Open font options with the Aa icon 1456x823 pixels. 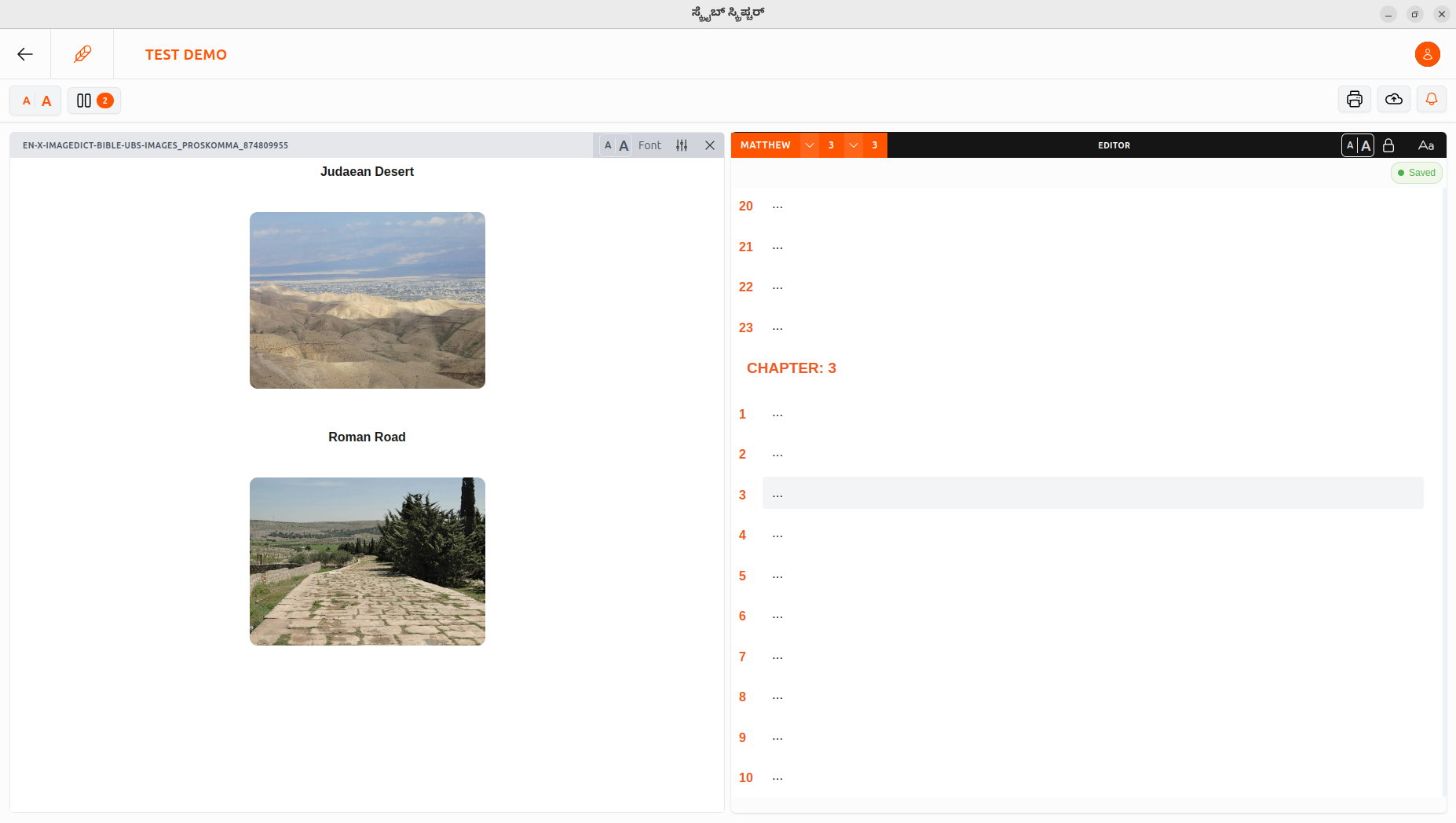click(1425, 145)
